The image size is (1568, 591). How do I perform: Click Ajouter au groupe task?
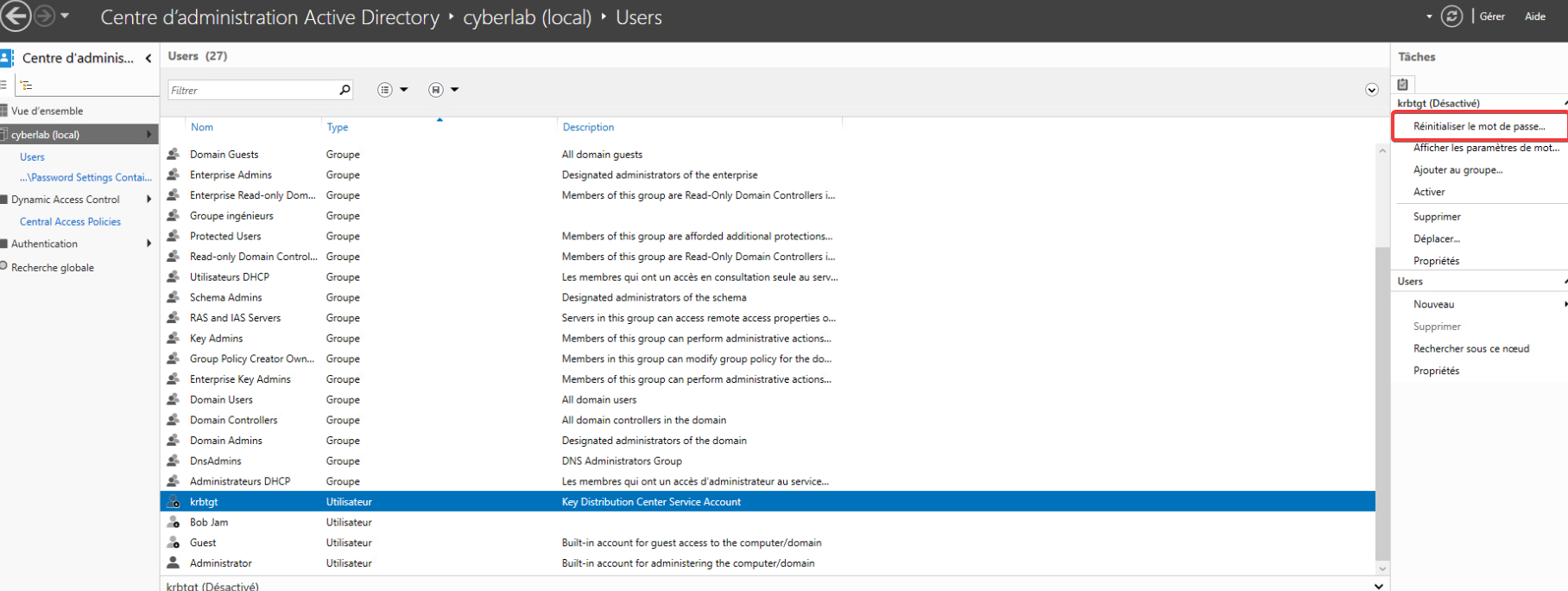click(1457, 170)
